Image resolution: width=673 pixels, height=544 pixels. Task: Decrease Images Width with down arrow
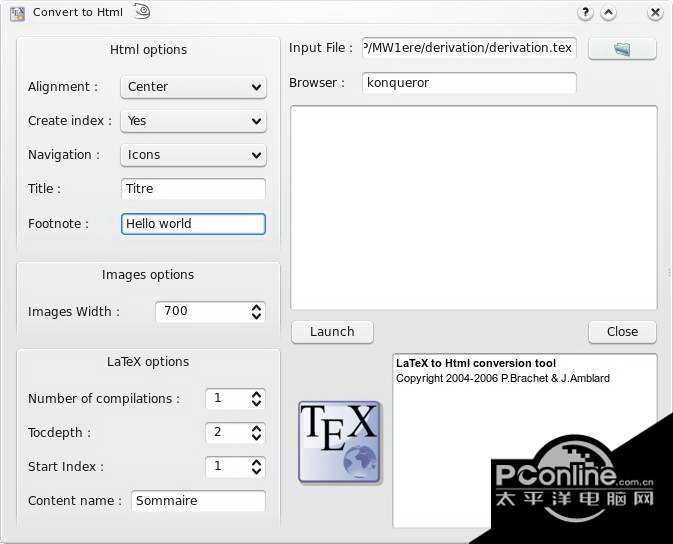click(x=256, y=316)
